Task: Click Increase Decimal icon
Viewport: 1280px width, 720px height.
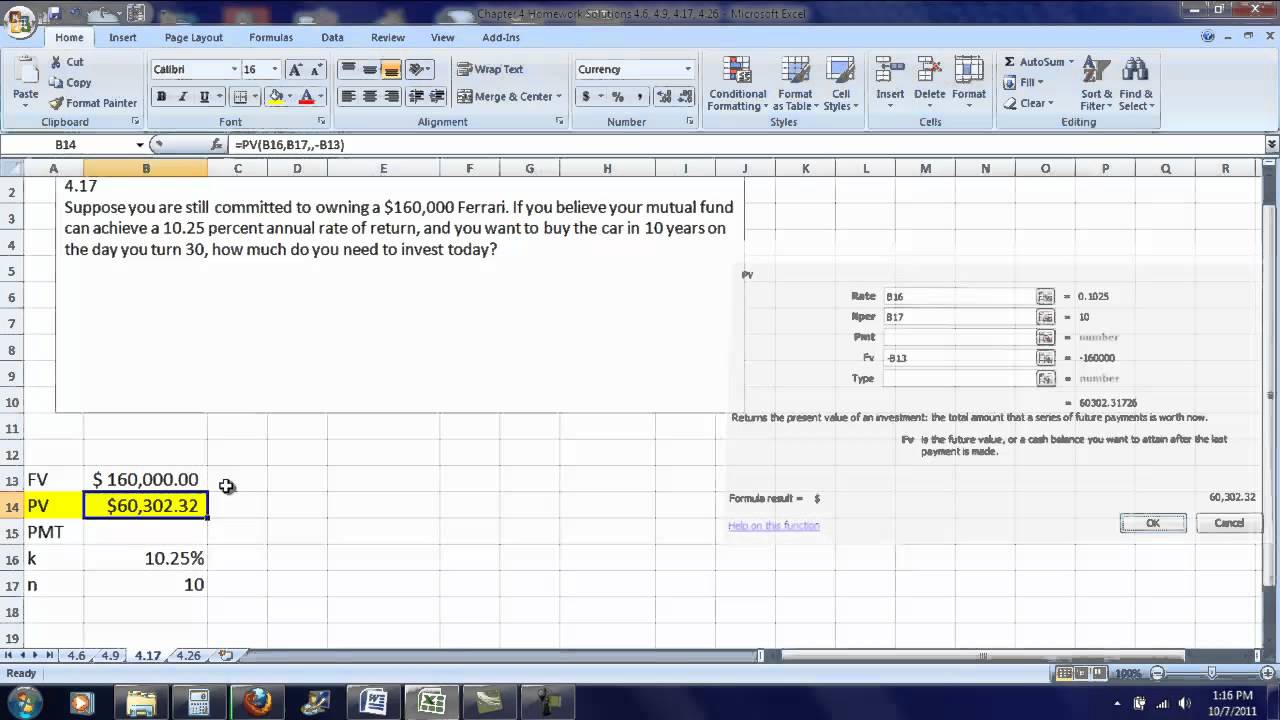Action: pos(665,97)
